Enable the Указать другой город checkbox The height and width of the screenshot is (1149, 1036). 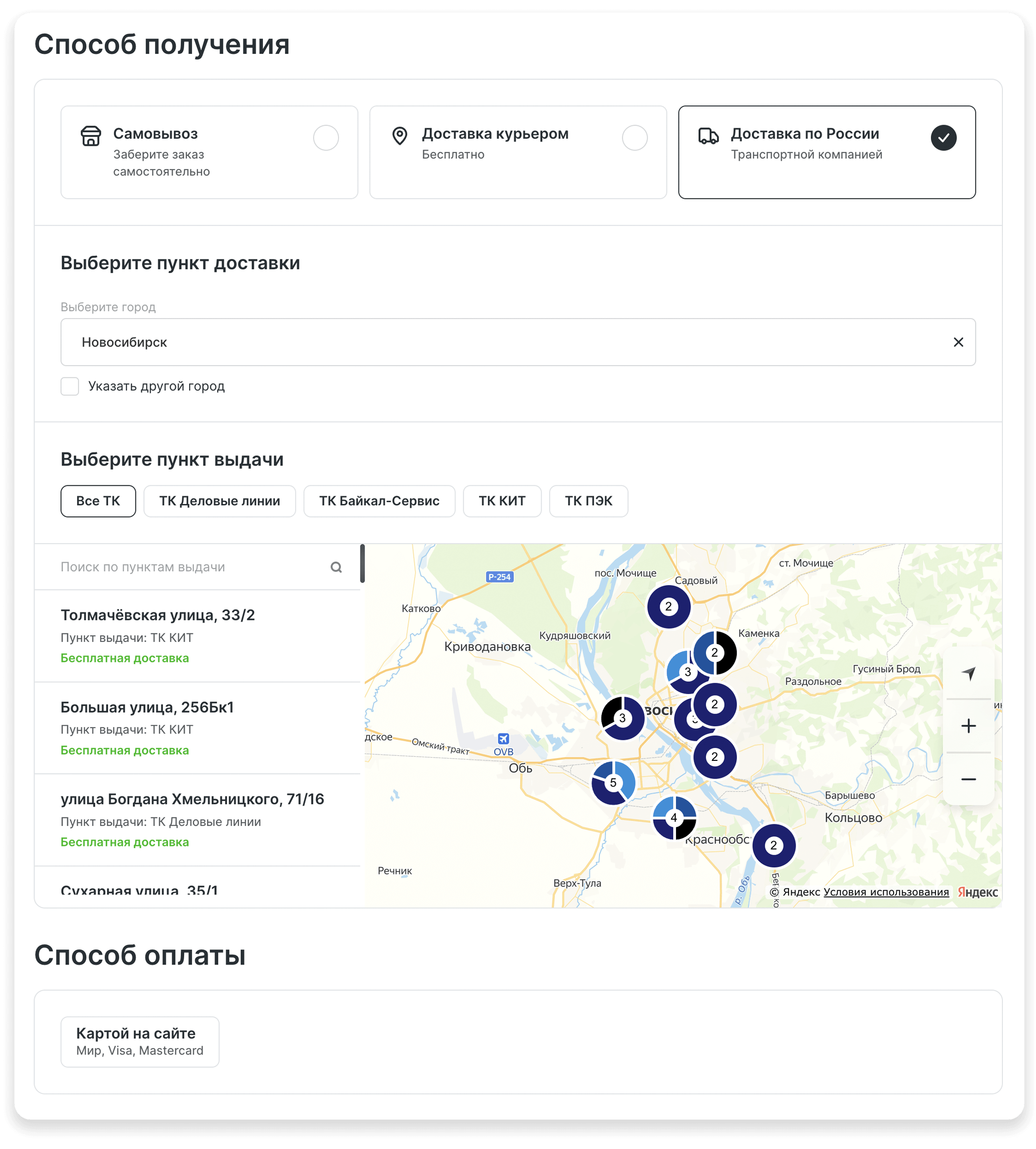70,387
